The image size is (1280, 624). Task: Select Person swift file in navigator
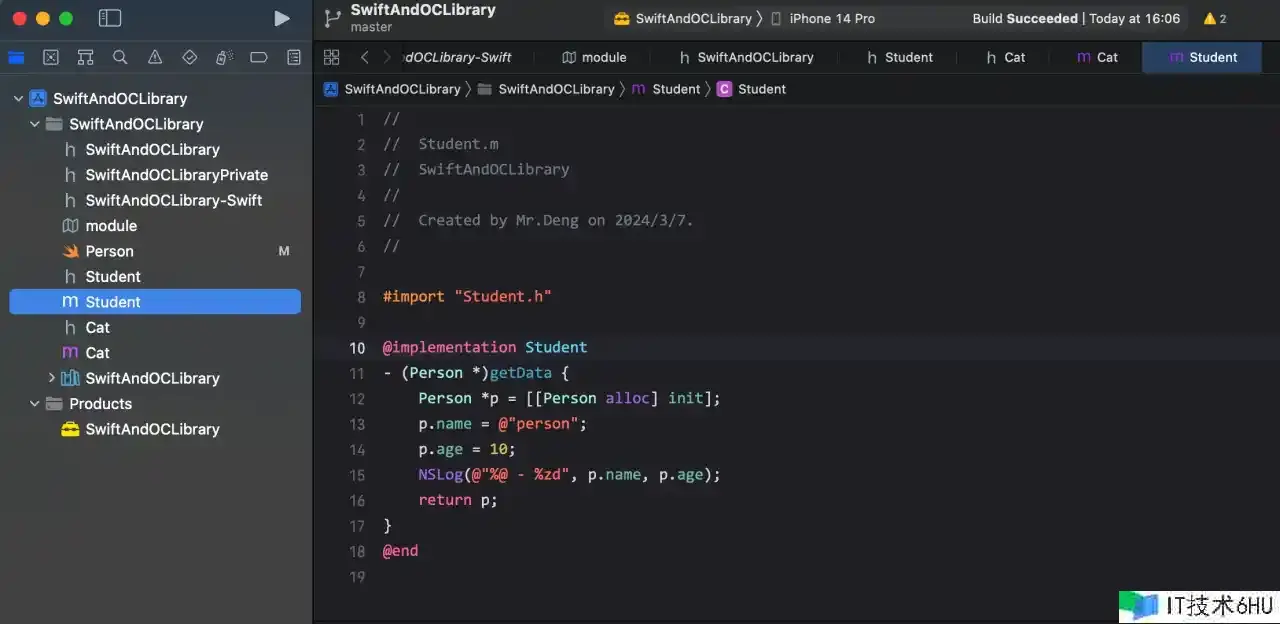[x=109, y=251]
